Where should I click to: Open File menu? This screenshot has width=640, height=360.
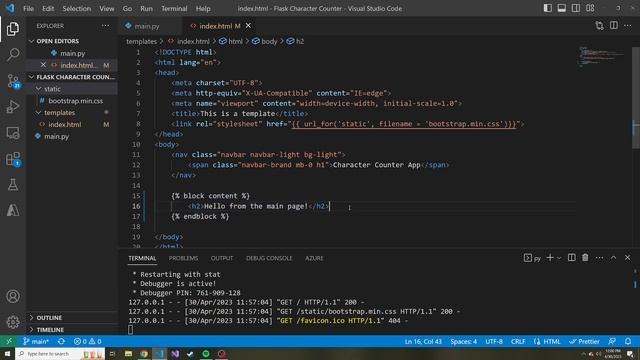(x=29, y=8)
